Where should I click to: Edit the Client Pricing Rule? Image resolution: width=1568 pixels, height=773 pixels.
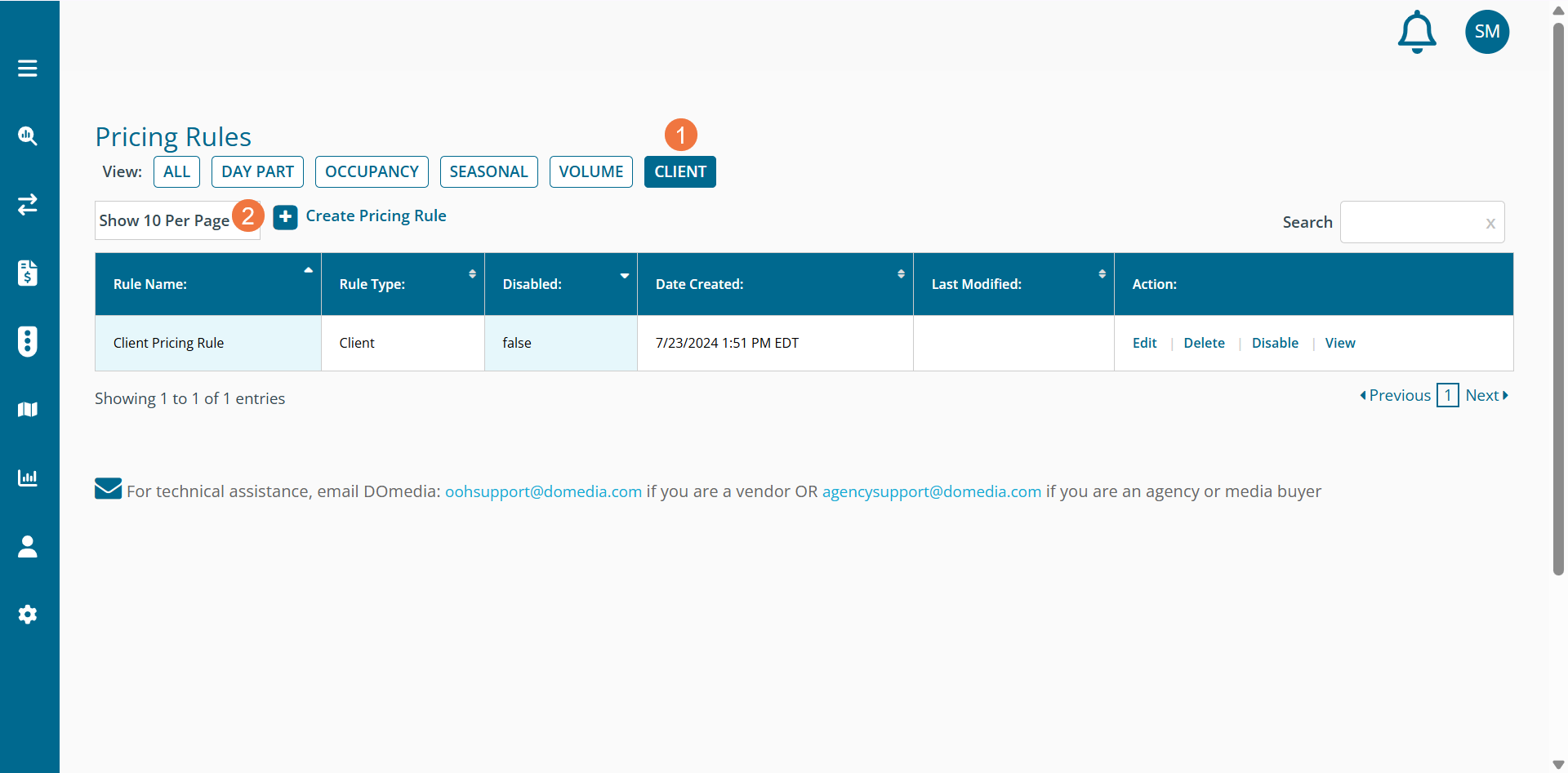point(1144,343)
